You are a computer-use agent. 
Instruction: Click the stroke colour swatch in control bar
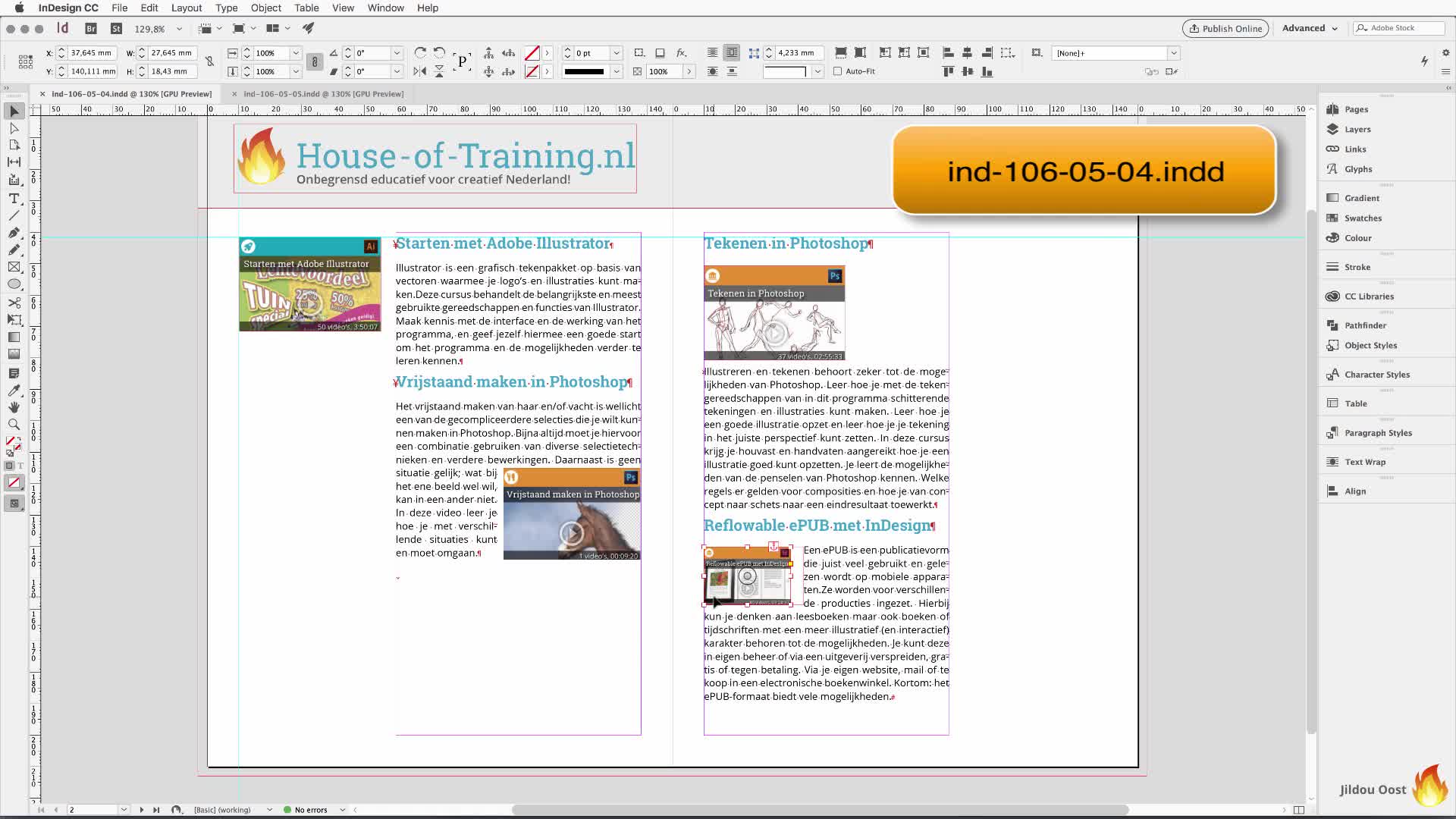532,71
